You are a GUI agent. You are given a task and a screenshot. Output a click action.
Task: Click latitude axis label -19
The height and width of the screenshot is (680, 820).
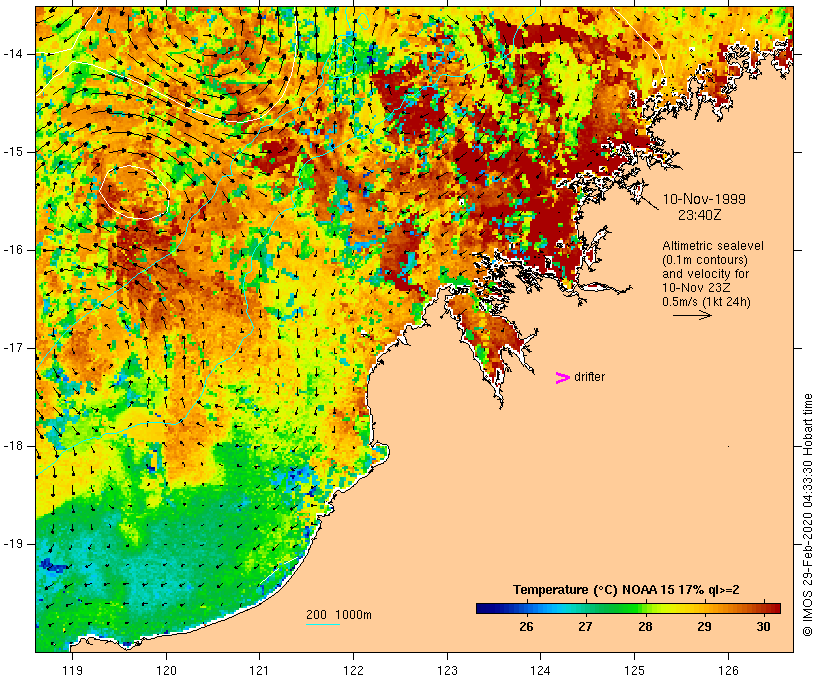13,544
